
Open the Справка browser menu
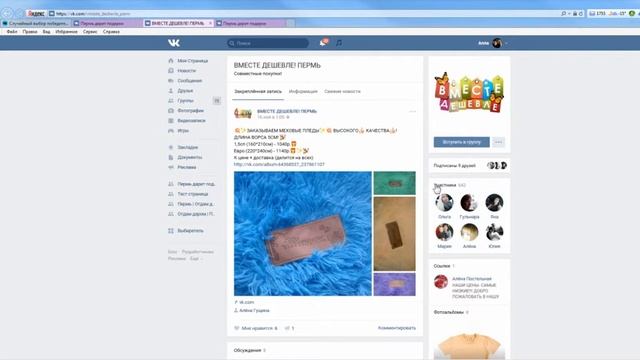(x=111, y=31)
